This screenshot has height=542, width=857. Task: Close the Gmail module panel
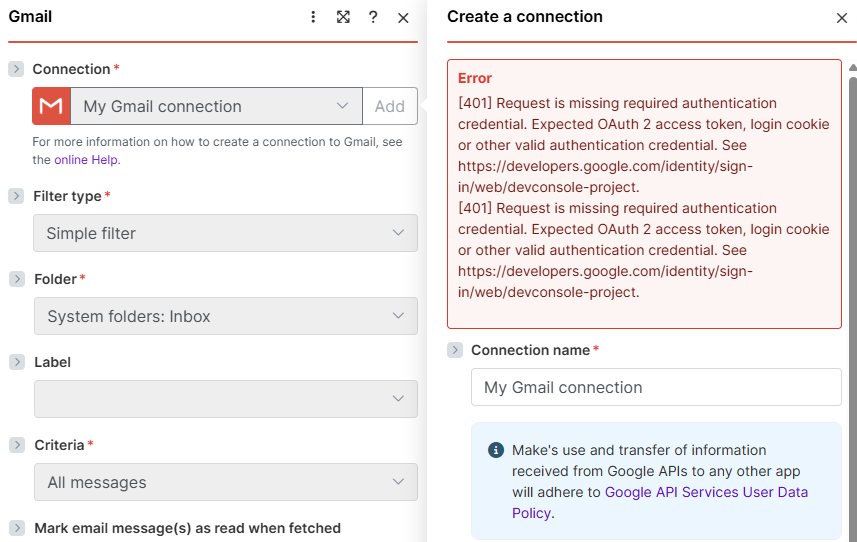tap(403, 17)
